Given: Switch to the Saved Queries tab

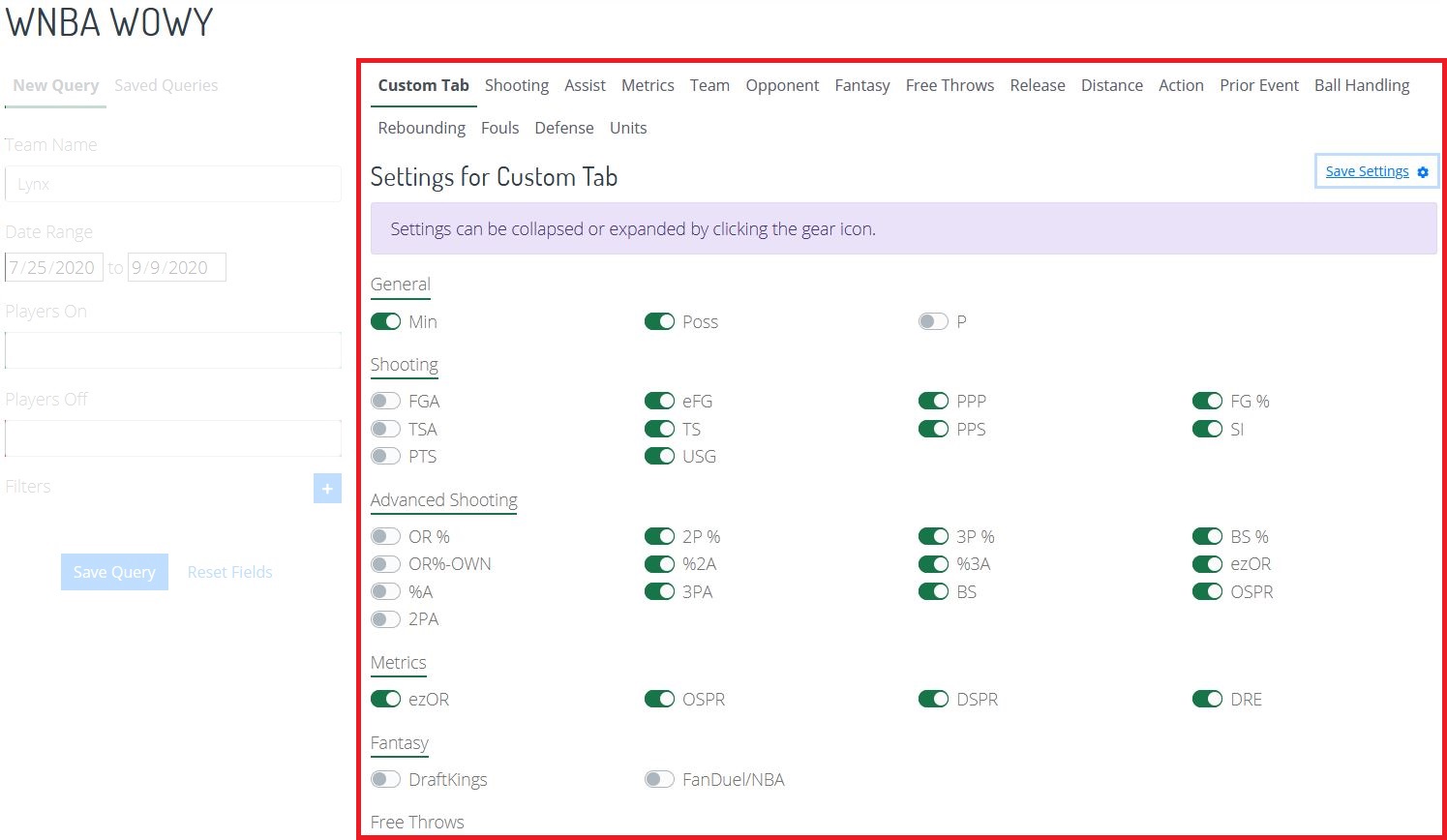Looking at the screenshot, I should click(166, 85).
